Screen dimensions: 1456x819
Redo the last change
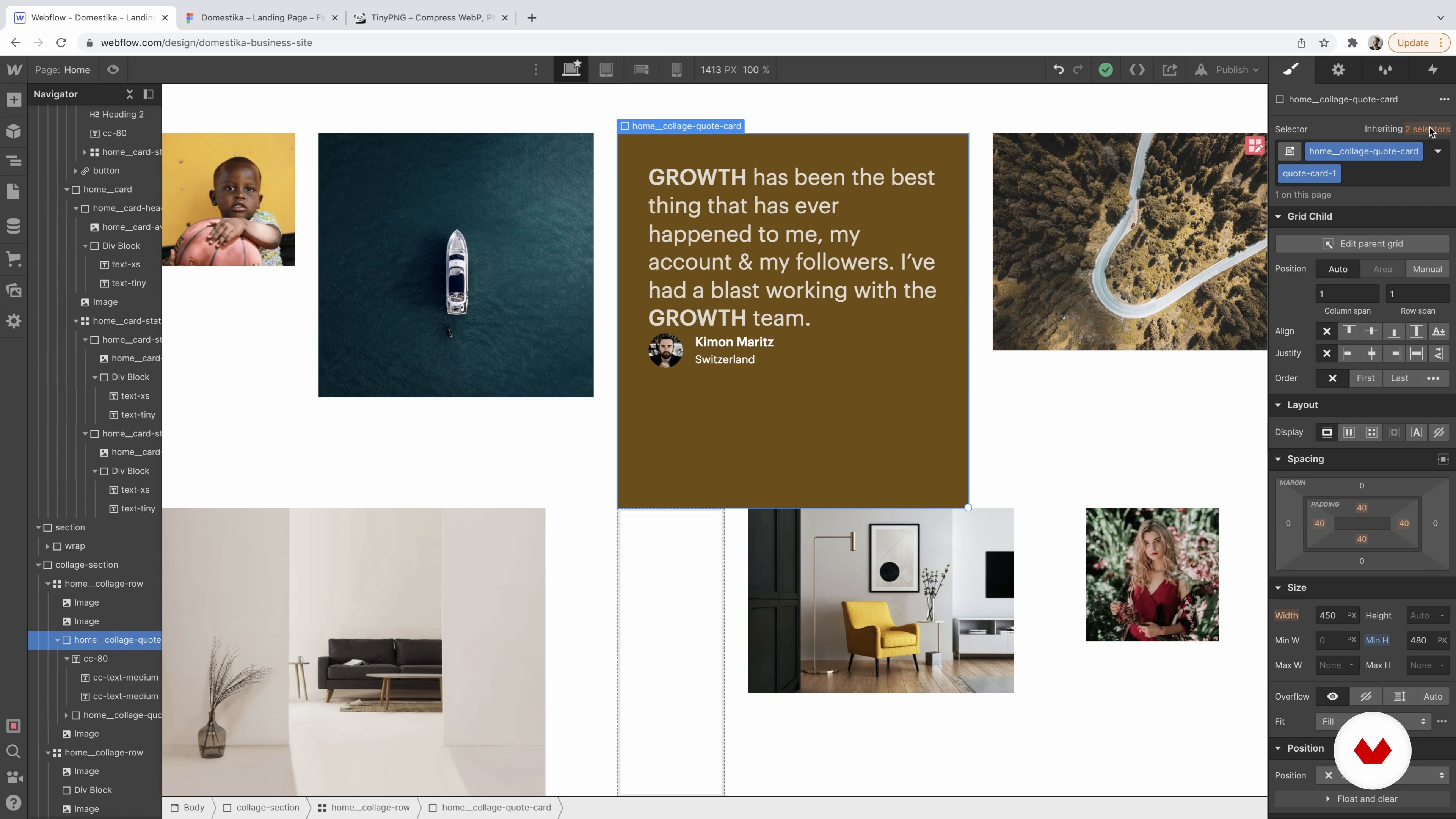pos(1078,69)
